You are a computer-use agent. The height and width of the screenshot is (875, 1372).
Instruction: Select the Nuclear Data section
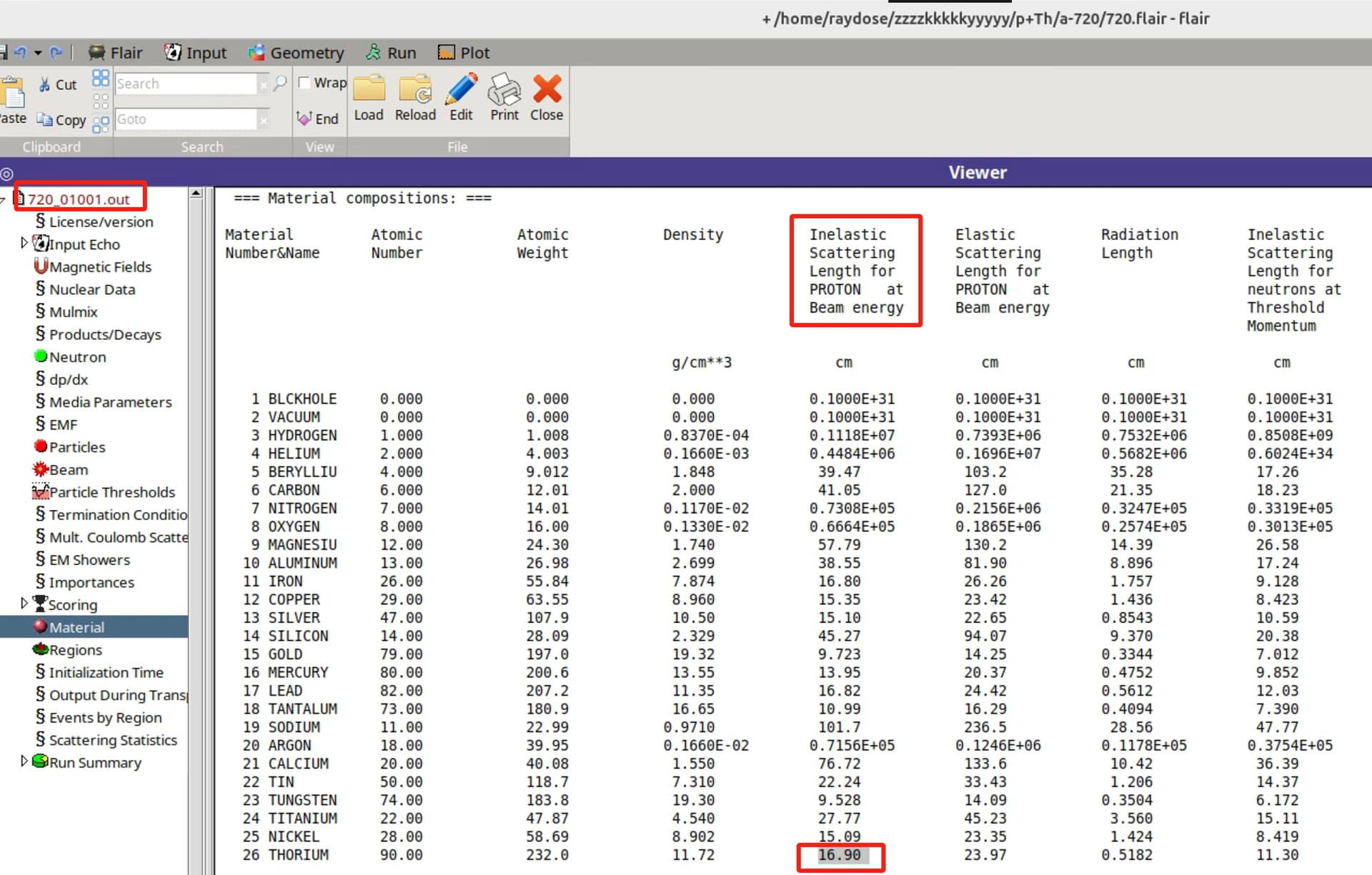pyautogui.click(x=85, y=289)
